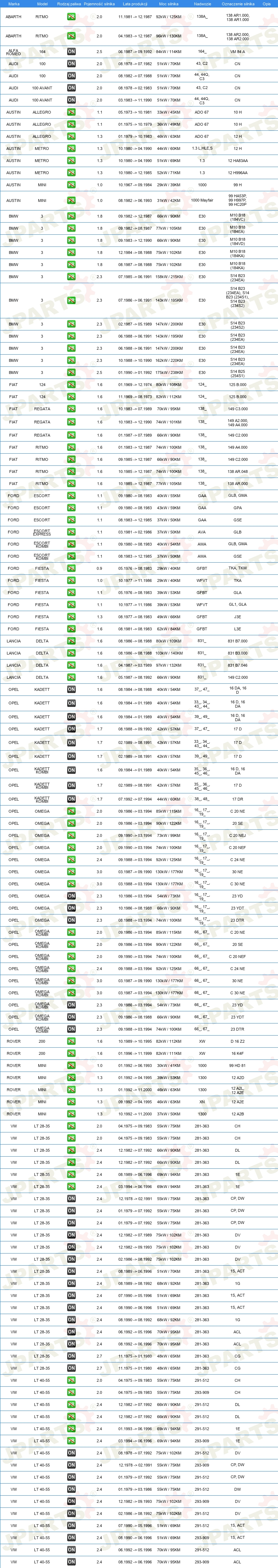Select petrol icon in BMW 3 2.5 row
This screenshot has width=278, height=1568.
point(71,373)
